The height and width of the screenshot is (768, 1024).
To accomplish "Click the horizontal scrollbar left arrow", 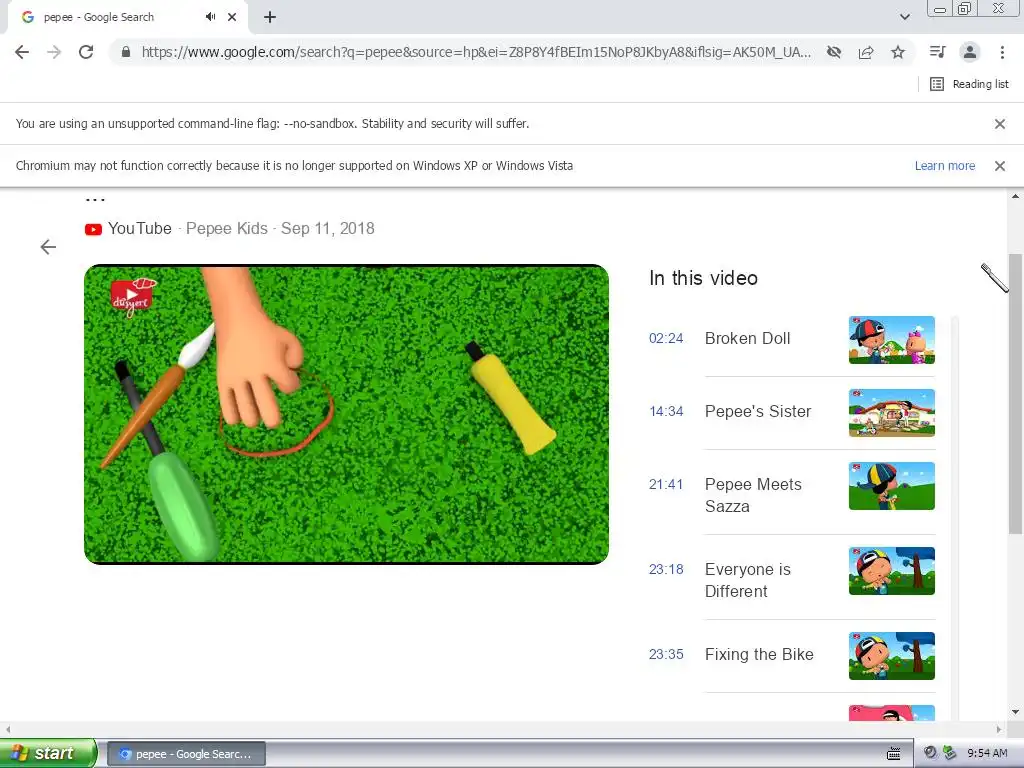I will (8, 729).
